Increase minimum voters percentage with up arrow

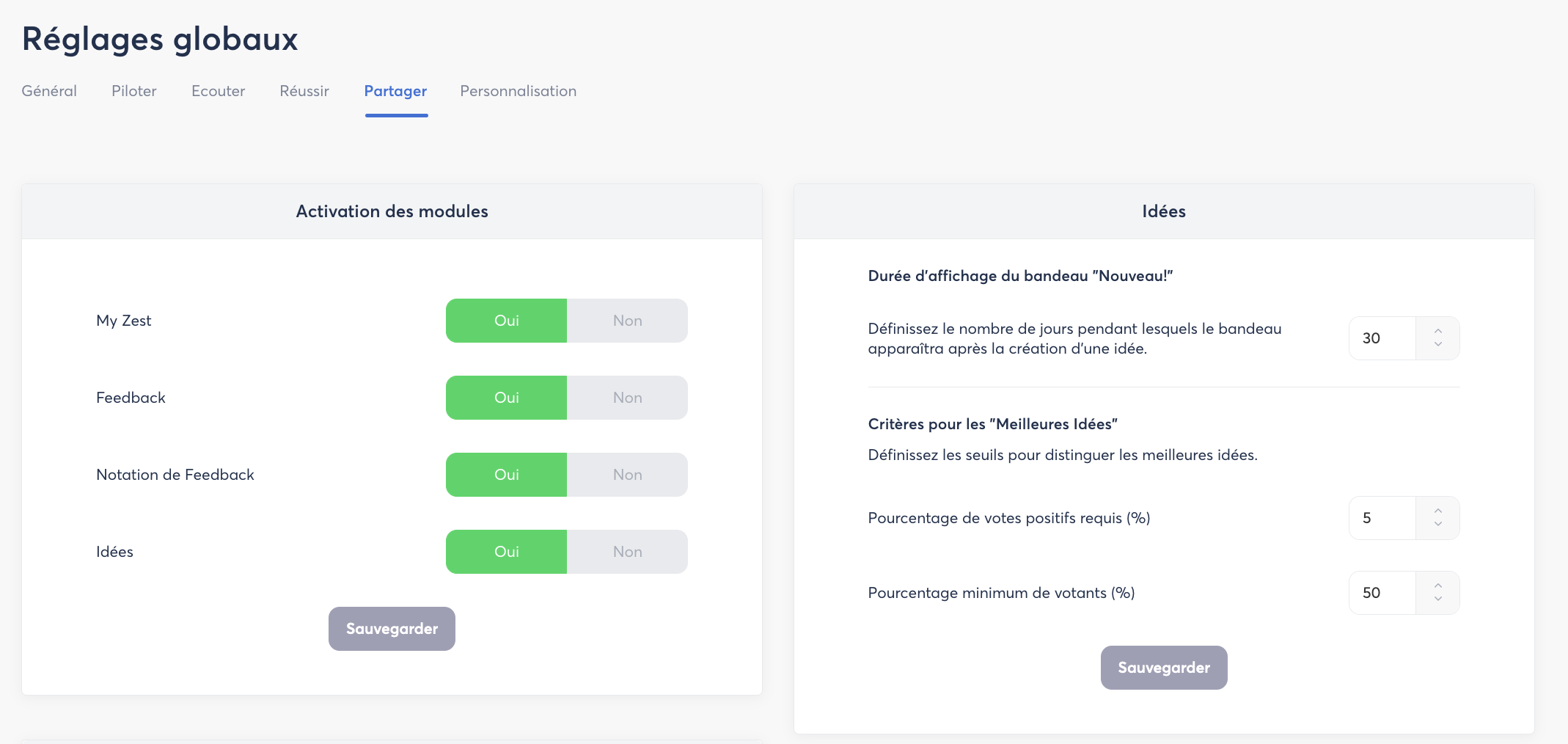click(1437, 586)
